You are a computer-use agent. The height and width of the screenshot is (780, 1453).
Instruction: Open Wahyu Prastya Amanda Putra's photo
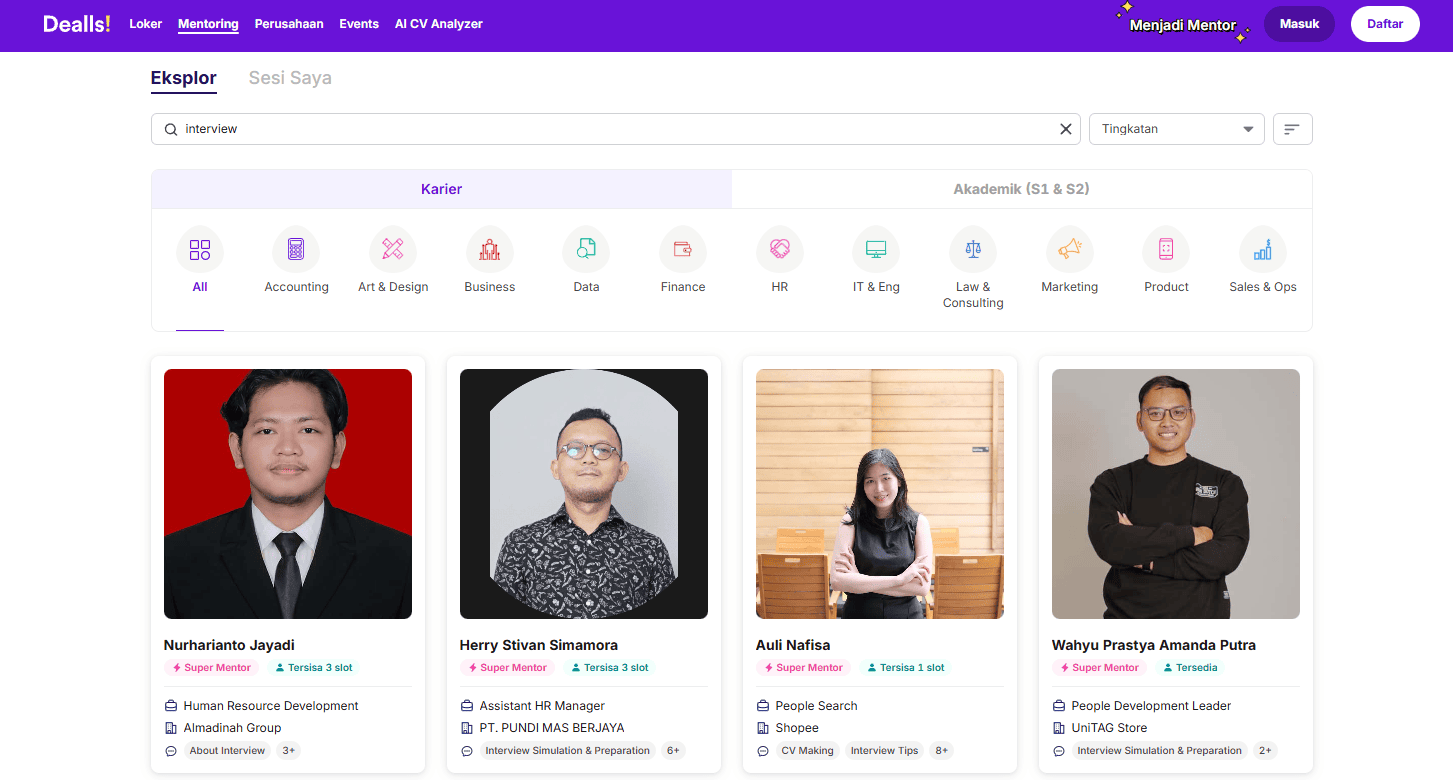click(1176, 494)
